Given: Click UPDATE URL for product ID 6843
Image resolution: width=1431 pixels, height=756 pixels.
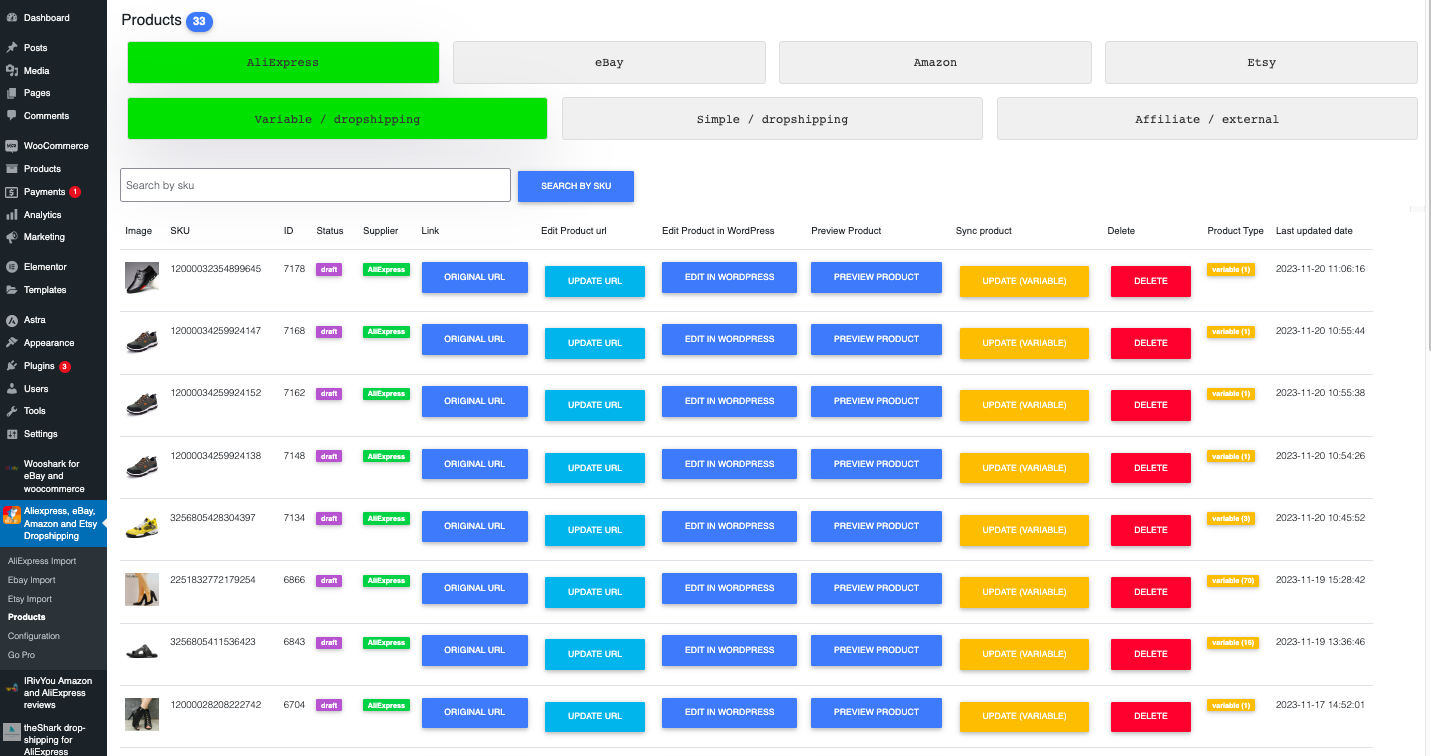Looking at the screenshot, I should tap(595, 654).
